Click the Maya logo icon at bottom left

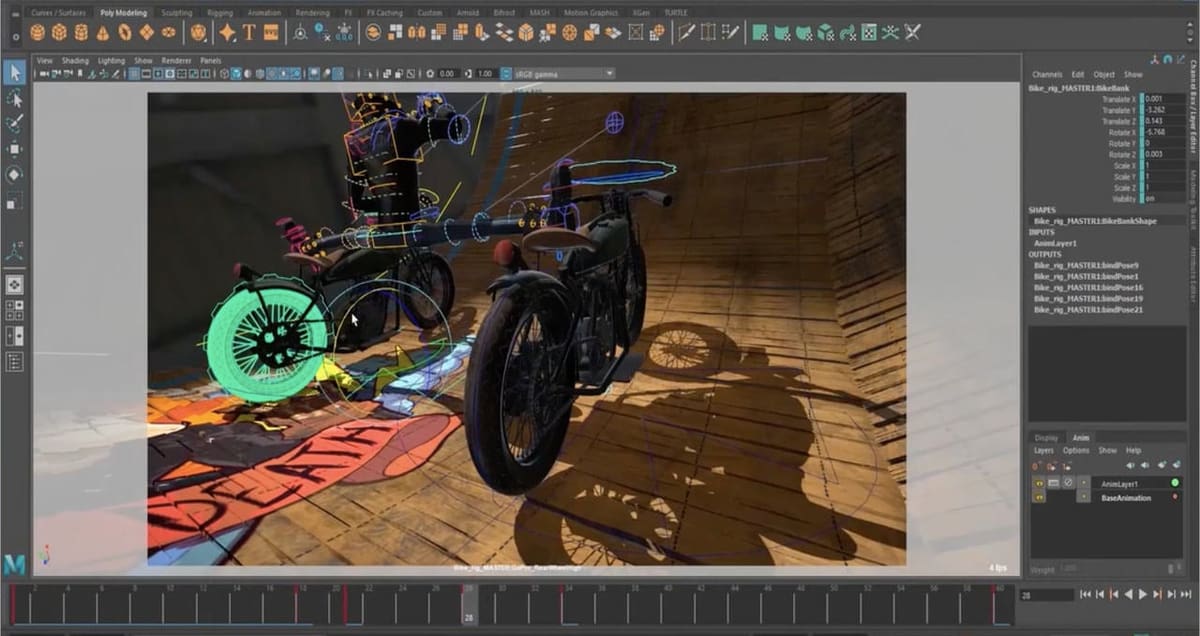coord(15,565)
